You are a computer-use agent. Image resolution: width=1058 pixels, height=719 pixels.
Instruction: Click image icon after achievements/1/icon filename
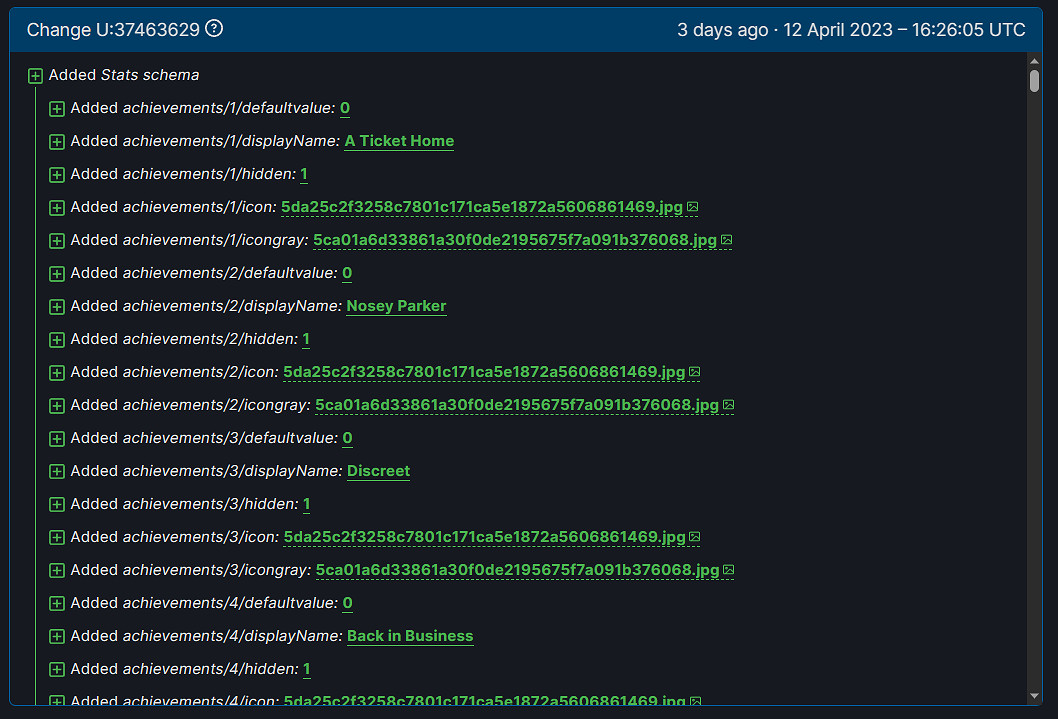(x=693, y=207)
